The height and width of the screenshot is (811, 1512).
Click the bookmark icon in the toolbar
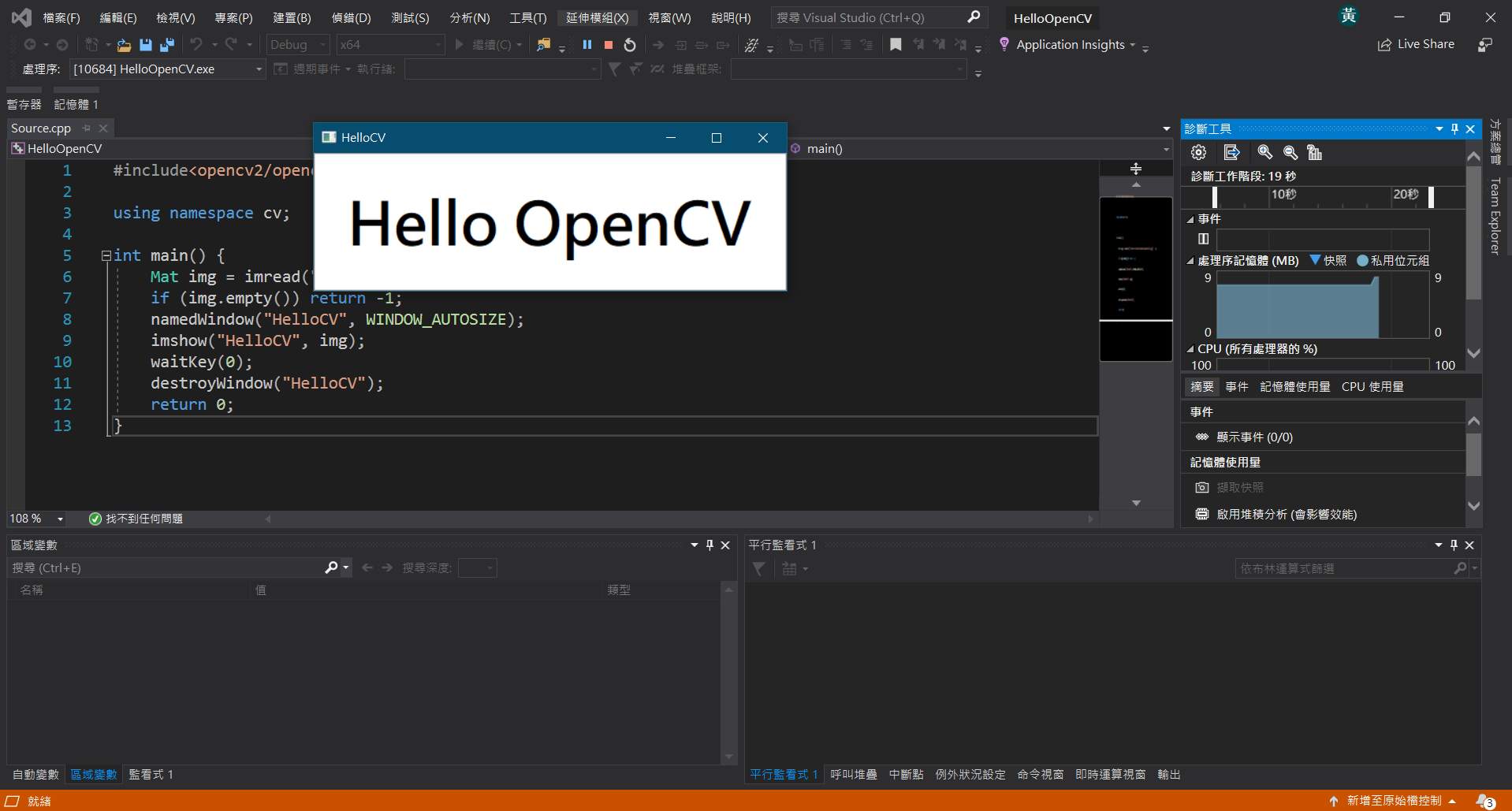pyautogui.click(x=896, y=45)
